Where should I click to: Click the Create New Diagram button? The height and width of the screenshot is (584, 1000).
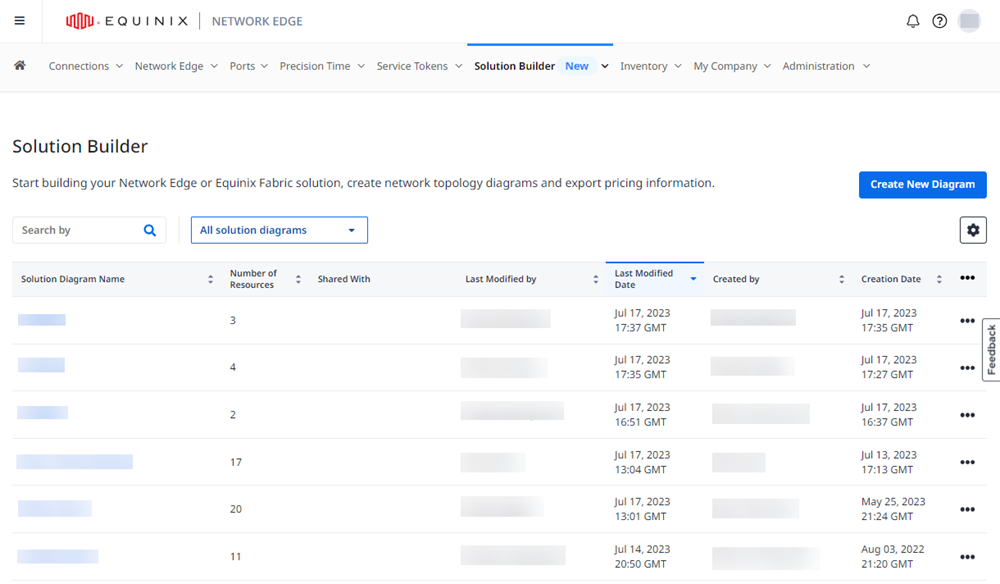click(x=922, y=185)
